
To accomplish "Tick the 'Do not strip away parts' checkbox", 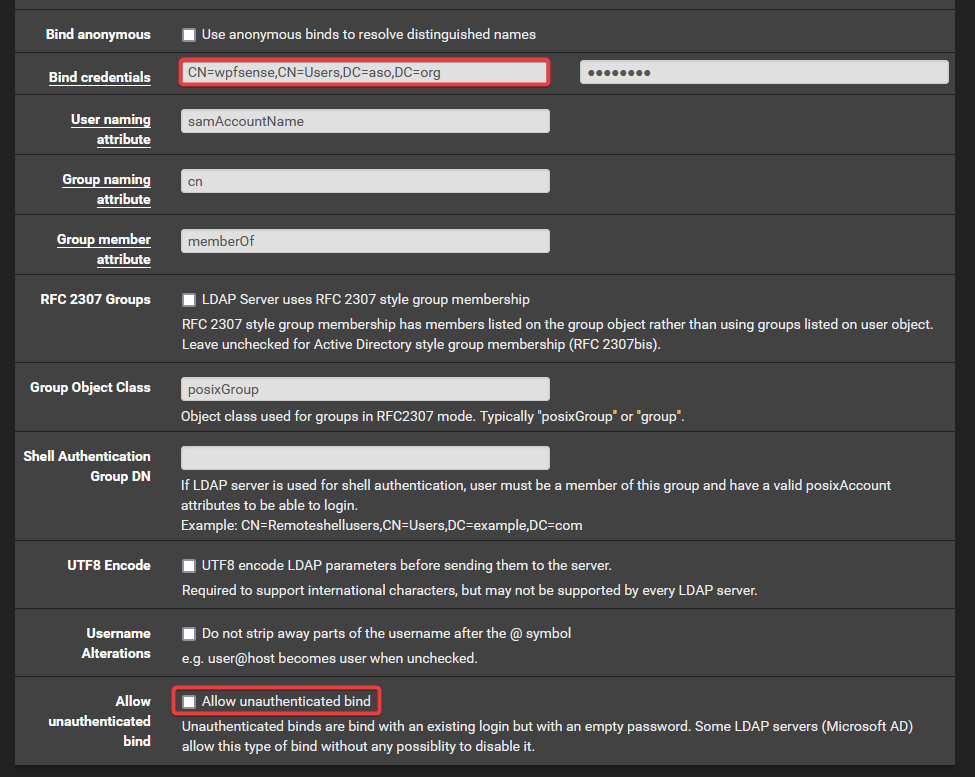I will 188,634.
